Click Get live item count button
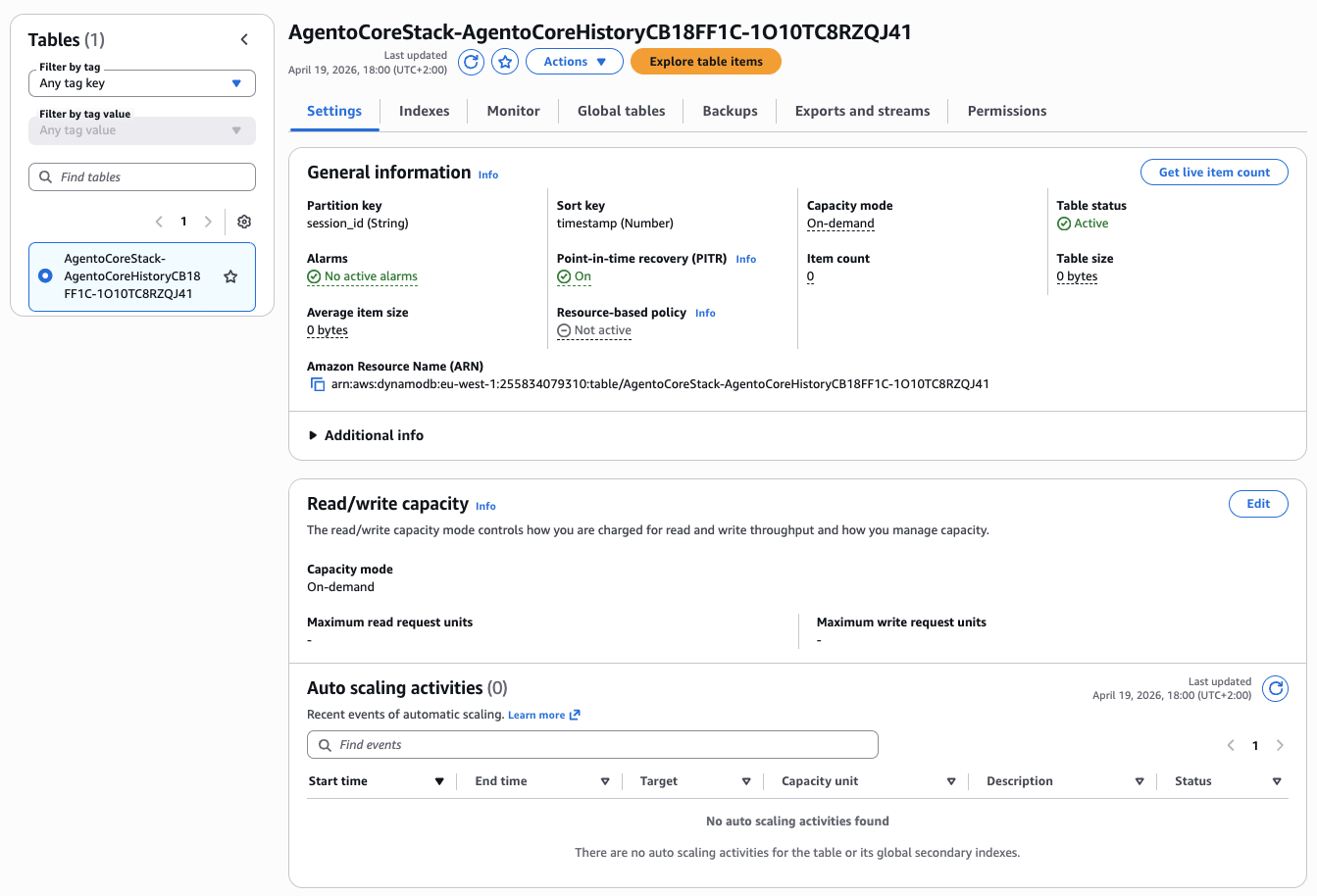Image resolution: width=1317 pixels, height=896 pixels. coord(1214,173)
